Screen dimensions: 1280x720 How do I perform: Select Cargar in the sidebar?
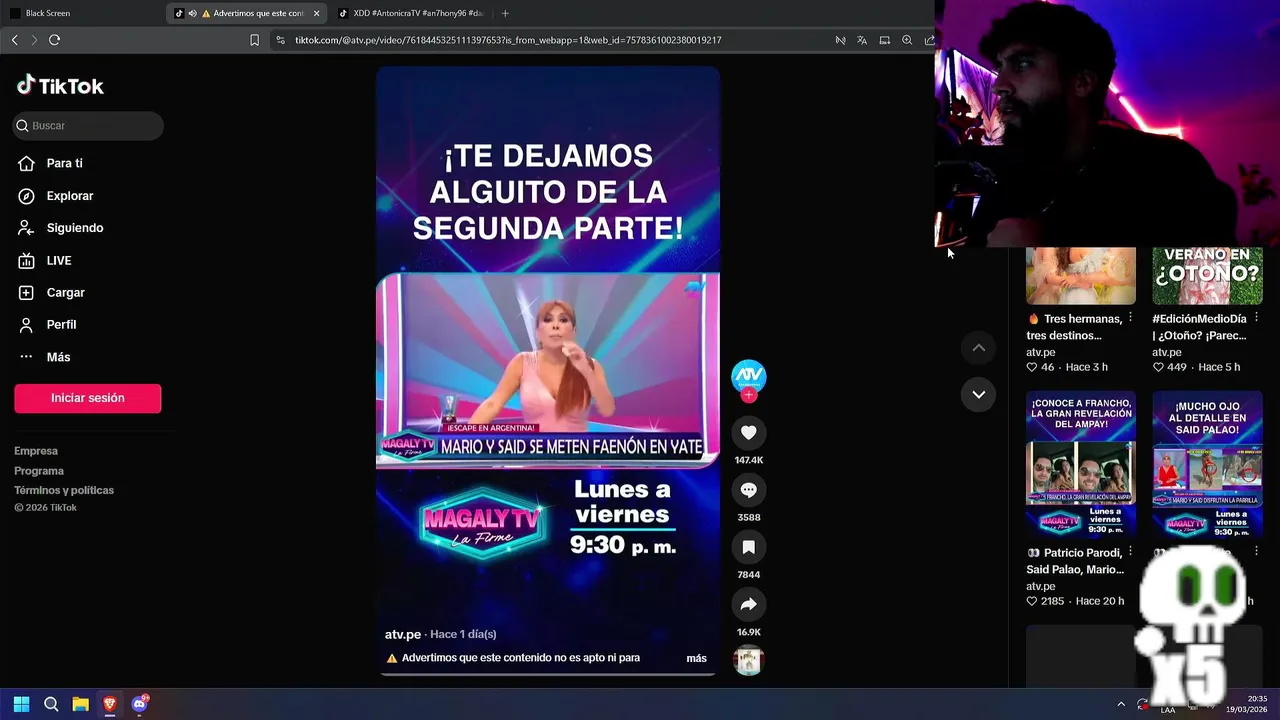tap(65, 292)
